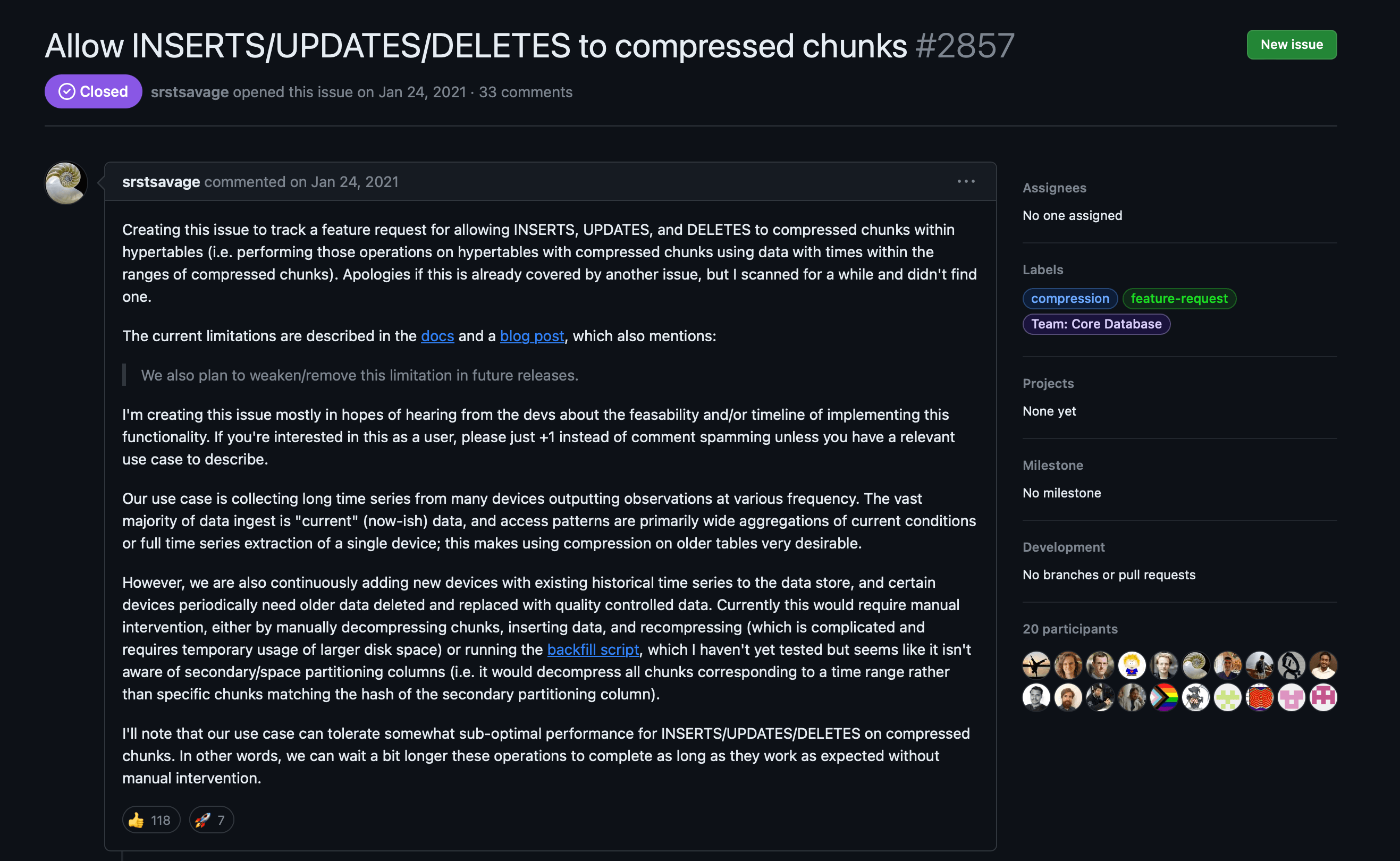Open srstsavage's nautilus shell avatar beside comment
Image resolution: width=1400 pixels, height=861 pixels.
coord(66,183)
